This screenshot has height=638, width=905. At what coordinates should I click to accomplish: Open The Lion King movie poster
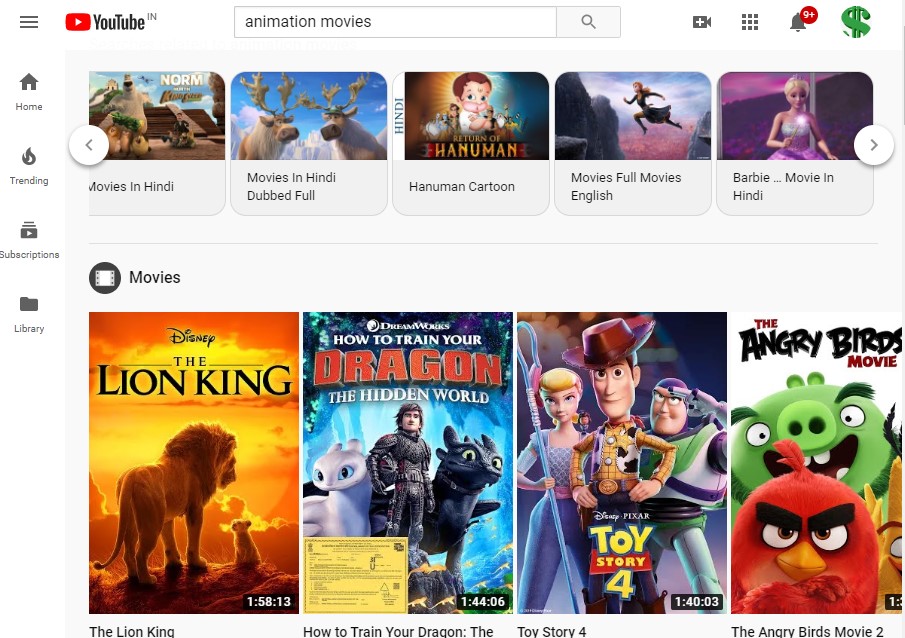pyautogui.click(x=194, y=462)
